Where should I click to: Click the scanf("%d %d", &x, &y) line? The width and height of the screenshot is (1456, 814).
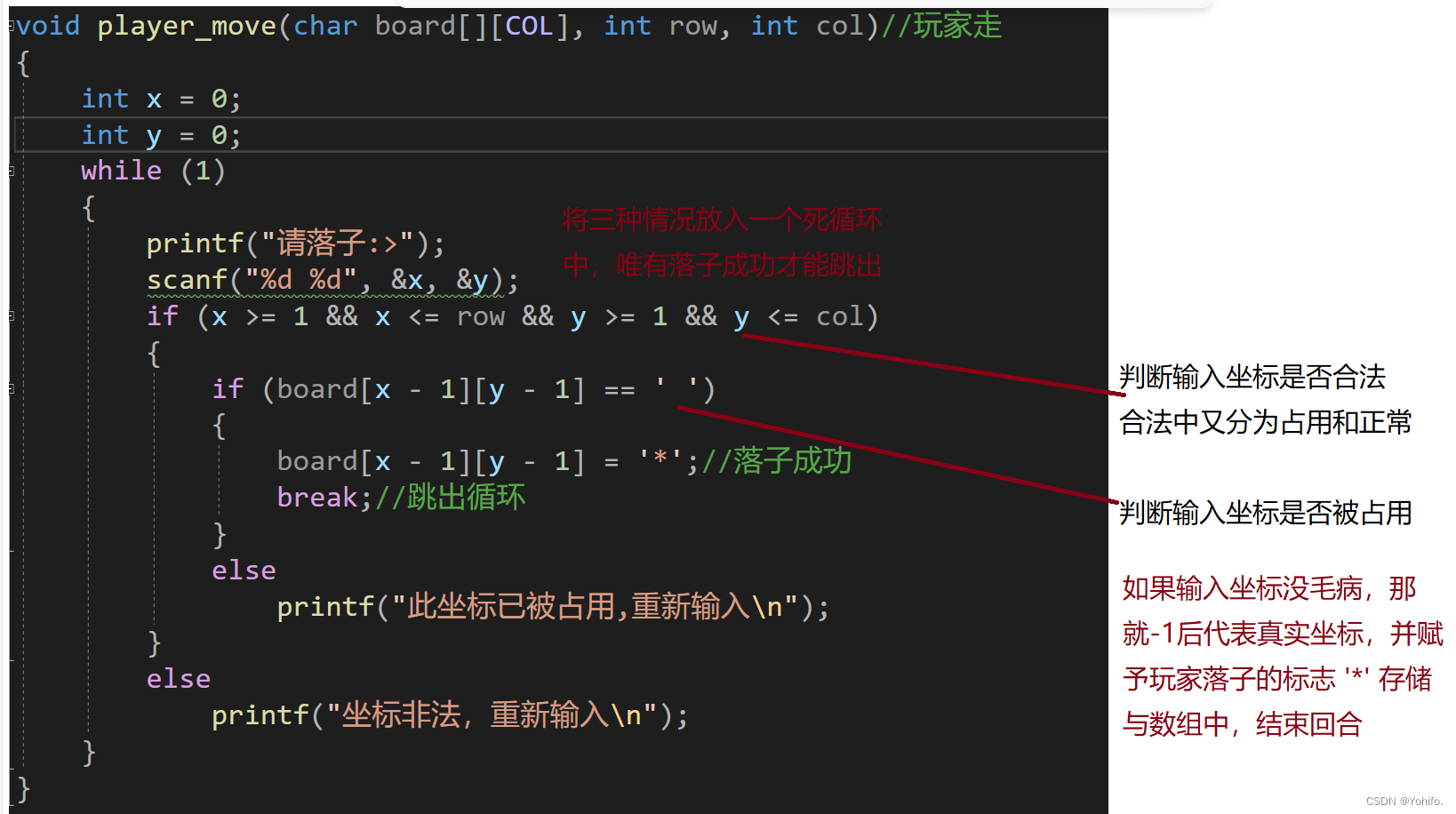point(332,280)
